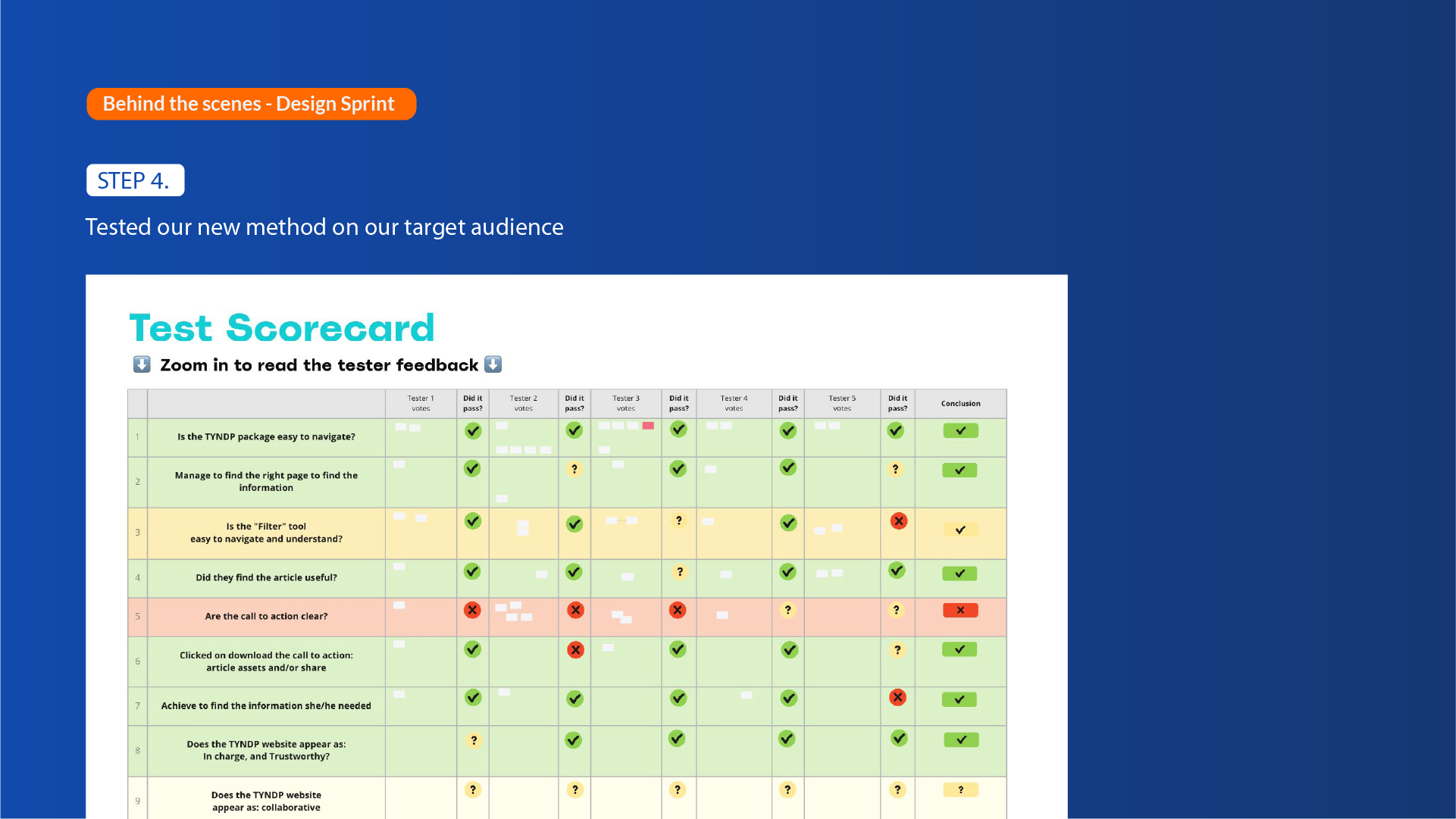Click the "Are the call to action clear?" question

[x=266, y=617]
